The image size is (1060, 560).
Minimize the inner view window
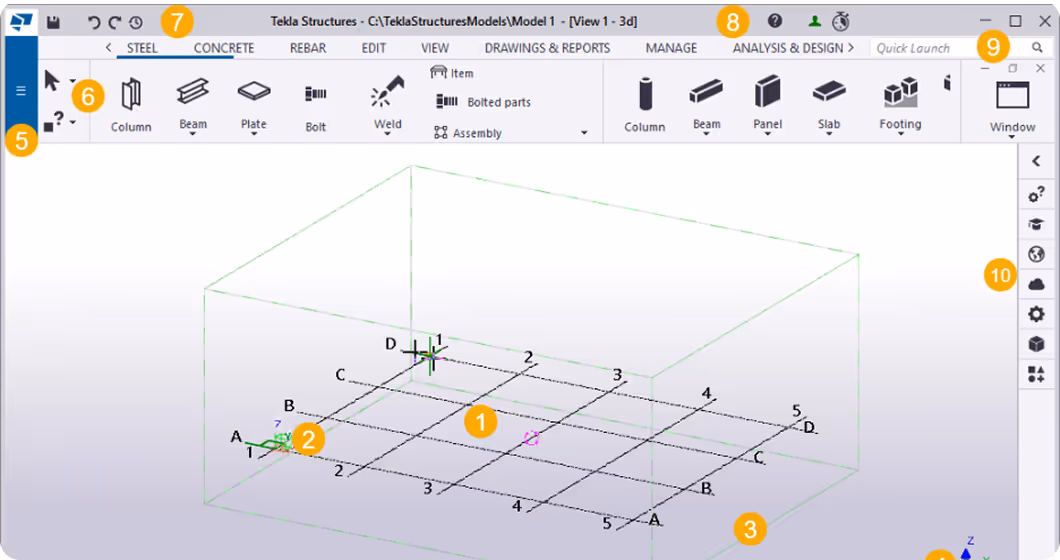tap(985, 68)
